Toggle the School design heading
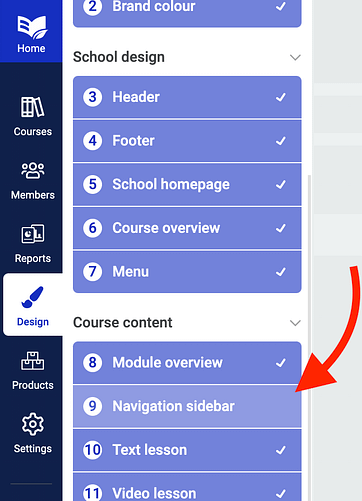 [119, 57]
